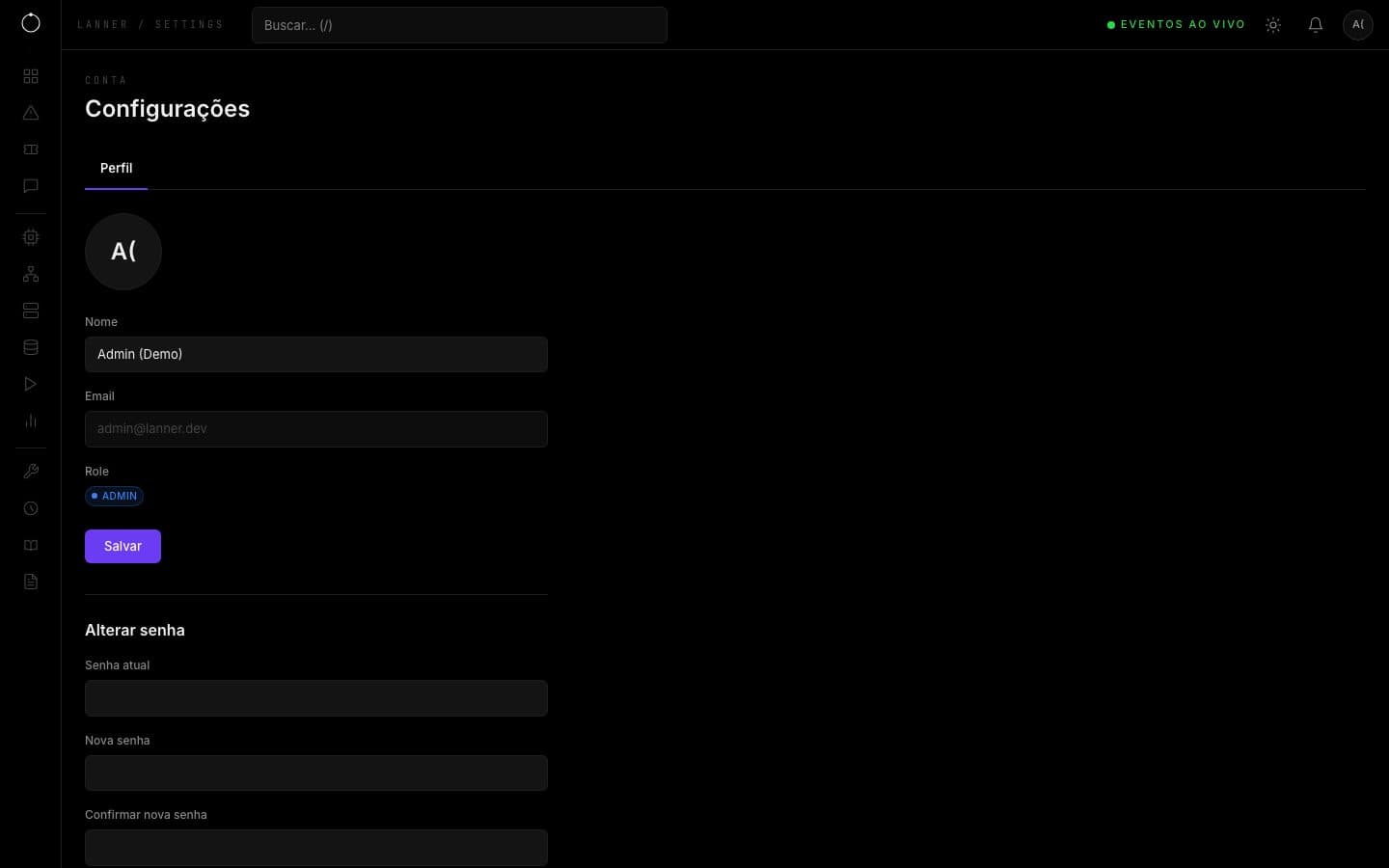Open the clock history icon
Image resolution: width=1389 pixels, height=868 pixels.
(31, 508)
